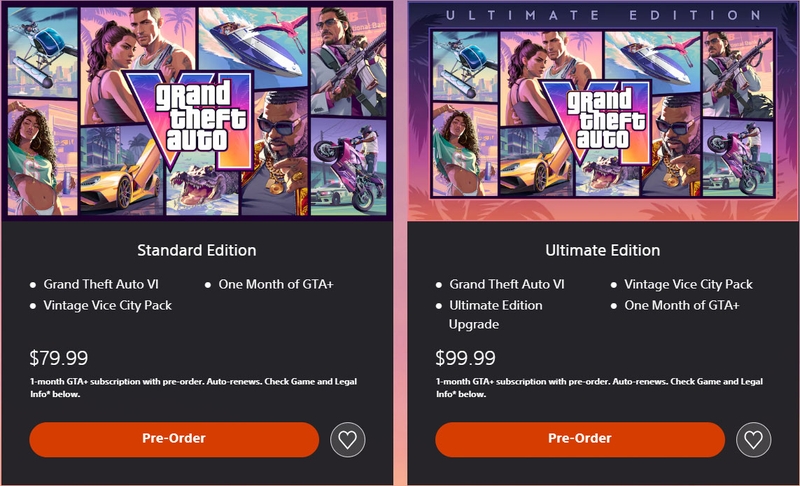Pre-Order the Ultimate Edition
This screenshot has width=800, height=486.
pos(580,439)
